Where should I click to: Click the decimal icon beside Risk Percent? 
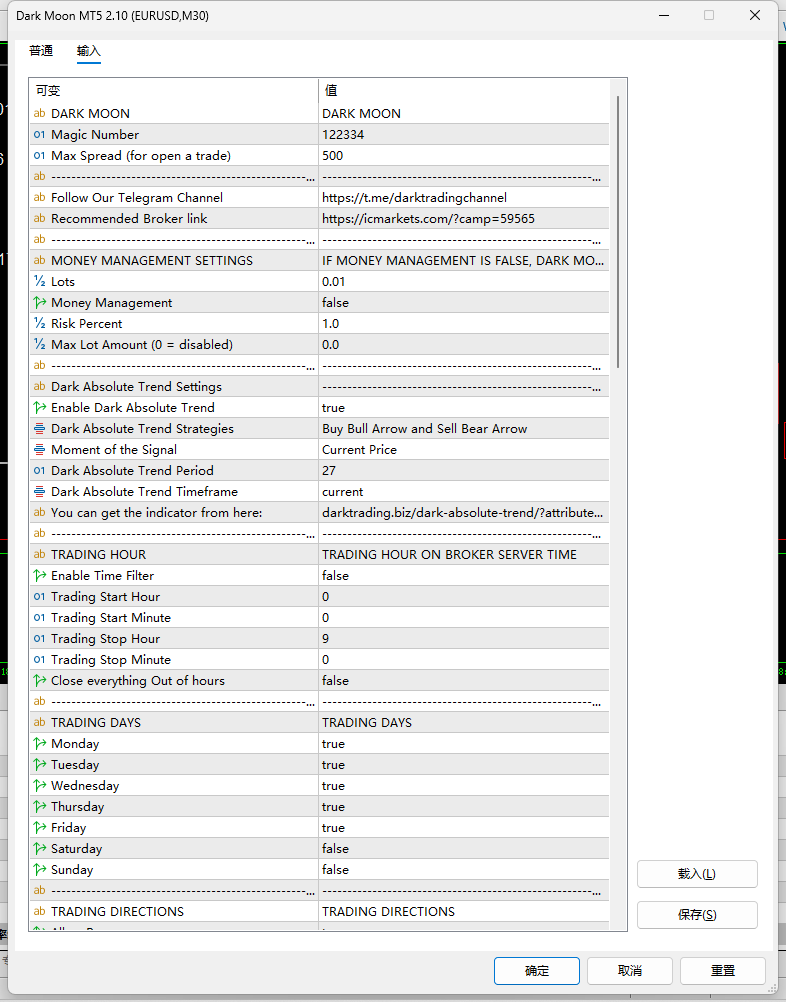40,323
